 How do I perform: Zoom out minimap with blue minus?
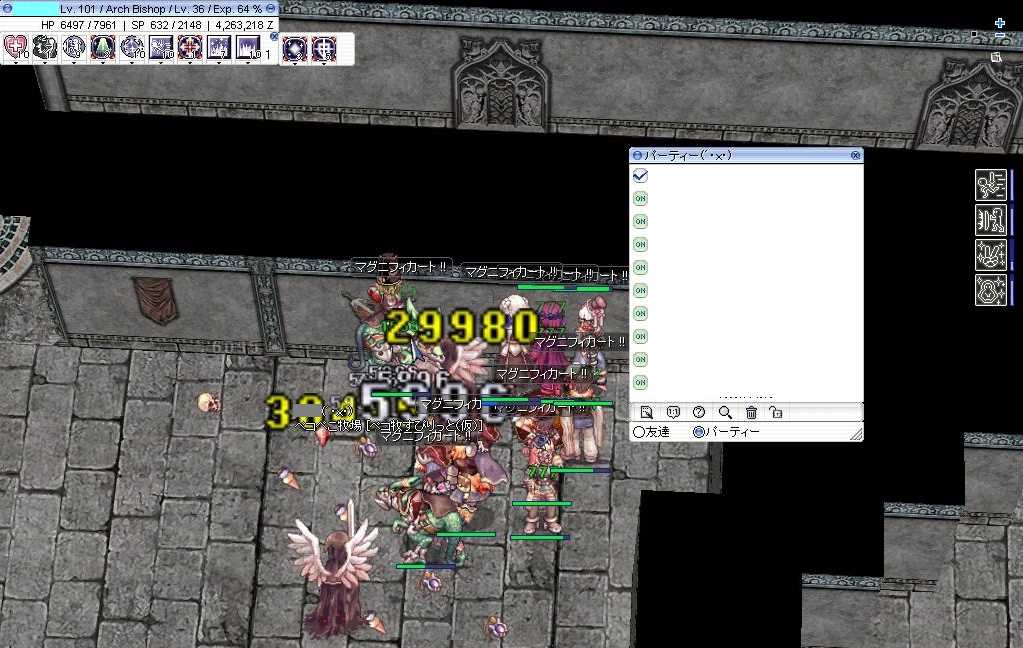[1000, 35]
